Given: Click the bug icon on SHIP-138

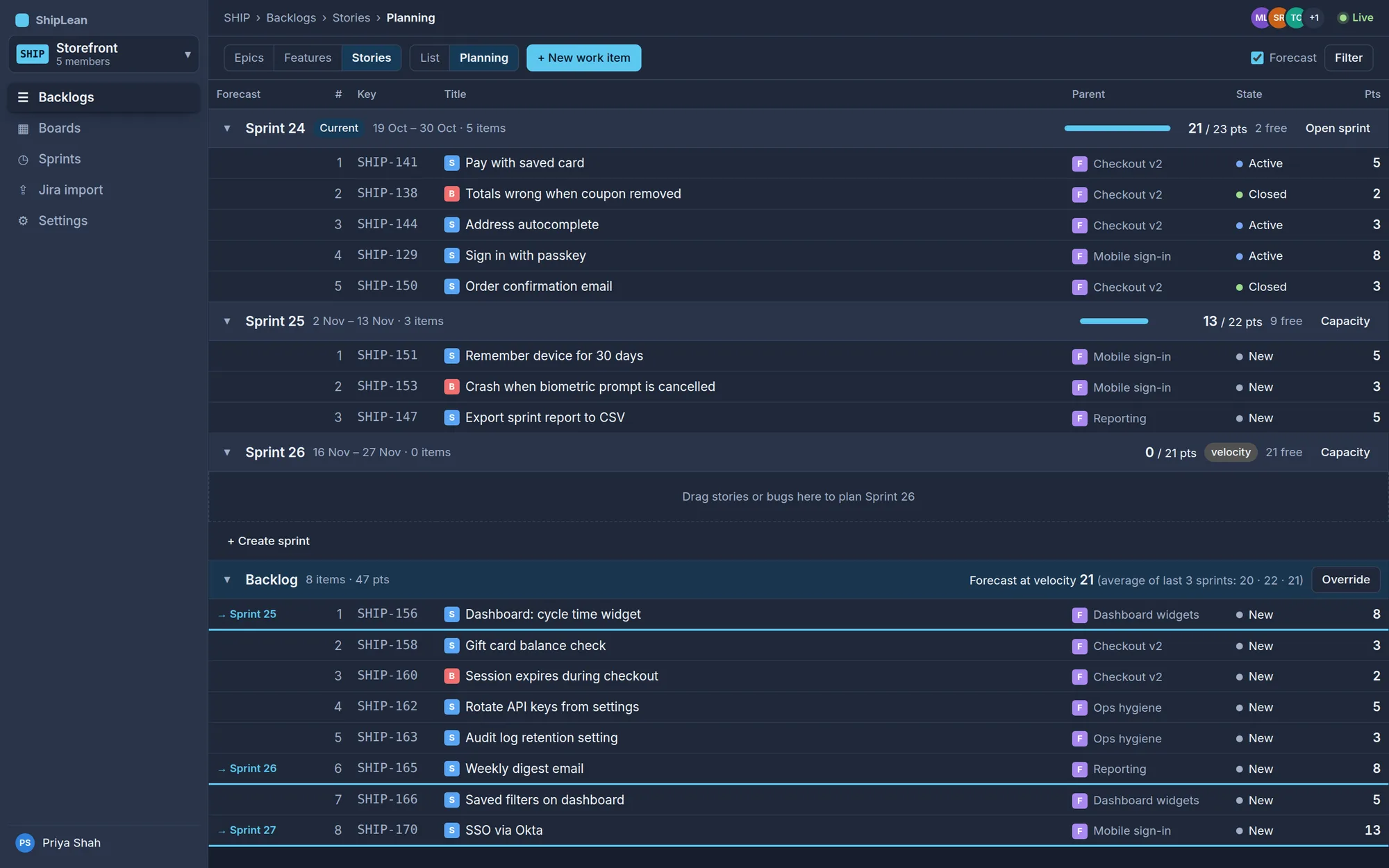Looking at the screenshot, I should (451, 194).
